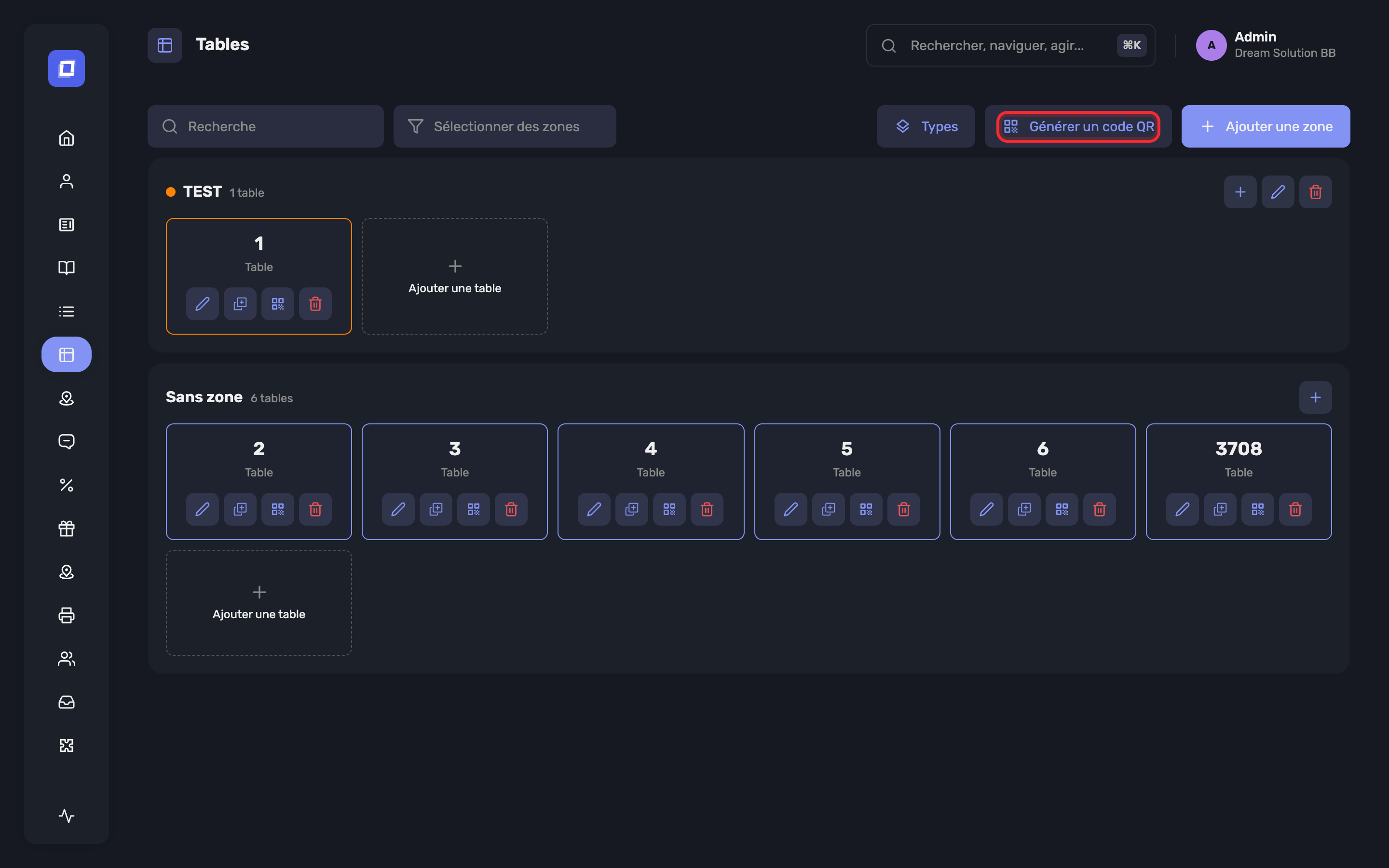
Task: Open the bulleted list sidebar icon
Action: click(67, 311)
